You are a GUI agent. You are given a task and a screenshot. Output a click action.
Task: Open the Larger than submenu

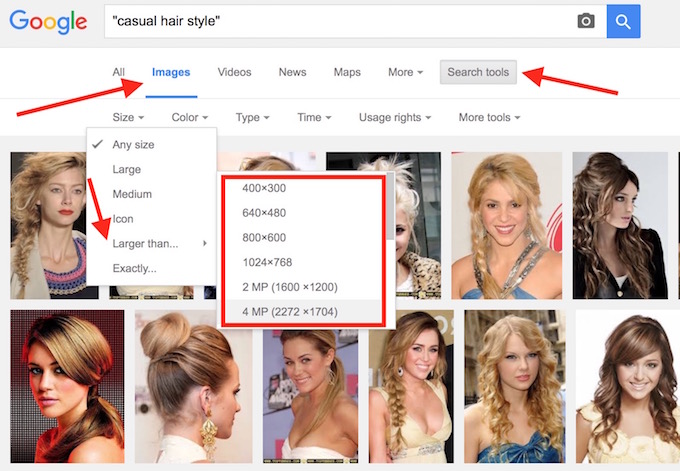pos(146,243)
